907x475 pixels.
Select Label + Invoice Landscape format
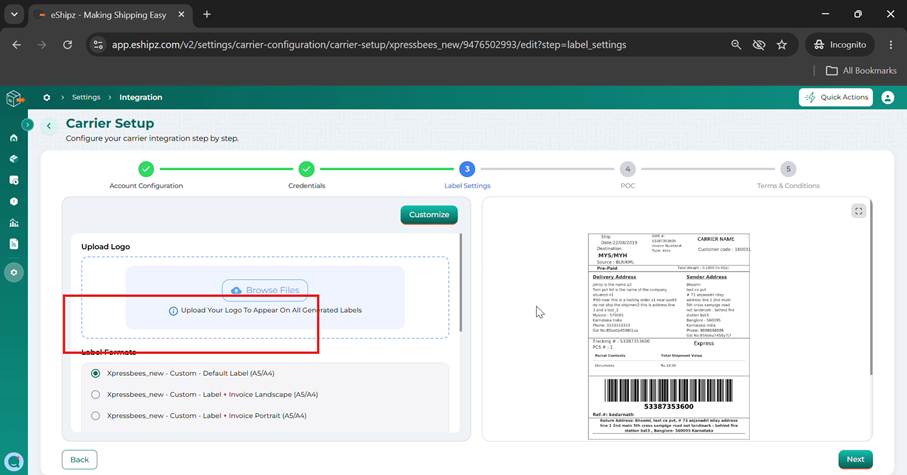coord(95,395)
